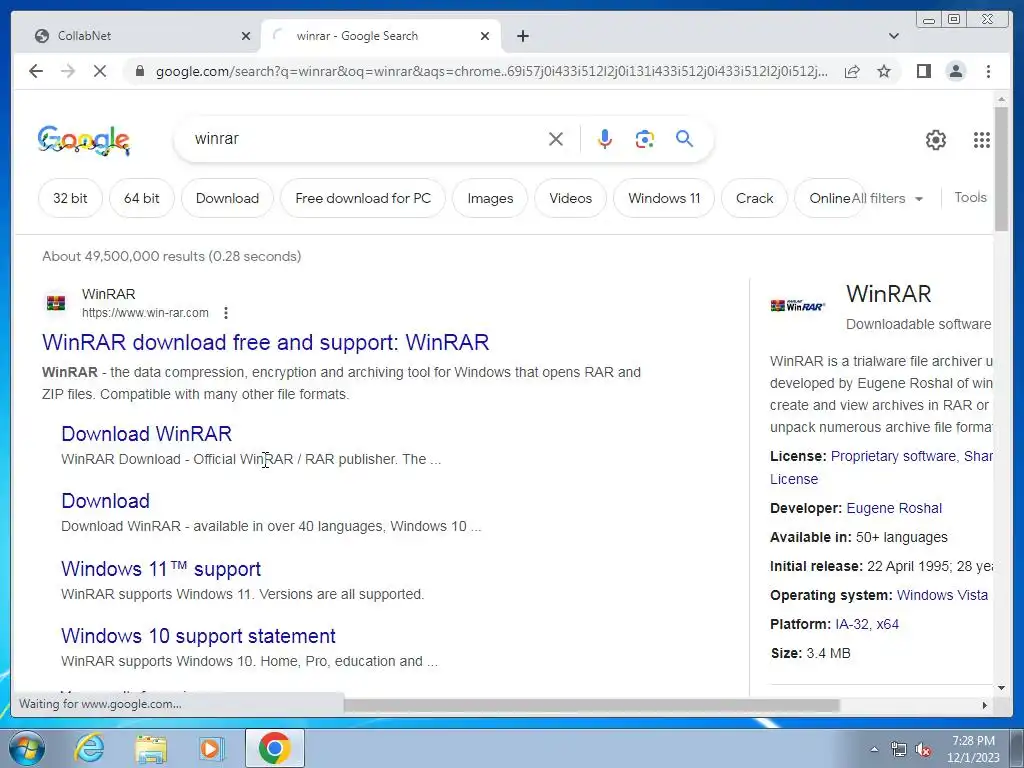Select the winrar Google Search tab

coord(379,36)
